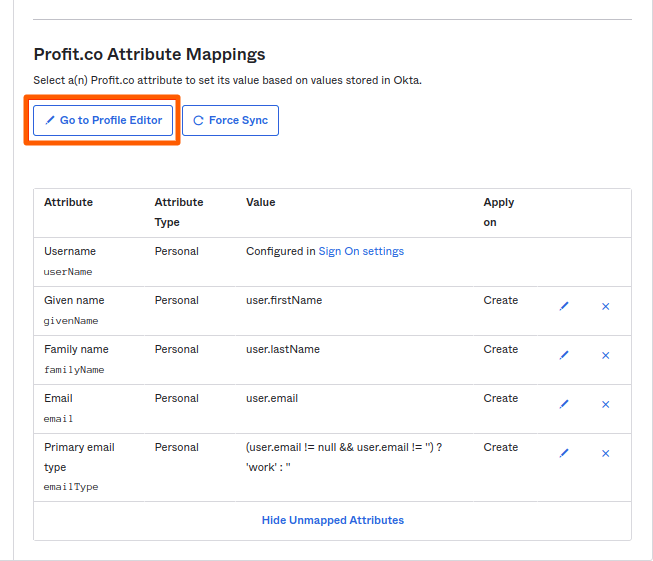Image resolution: width=653 pixels, height=561 pixels.
Task: Open the Sign On settings link
Action: click(361, 251)
